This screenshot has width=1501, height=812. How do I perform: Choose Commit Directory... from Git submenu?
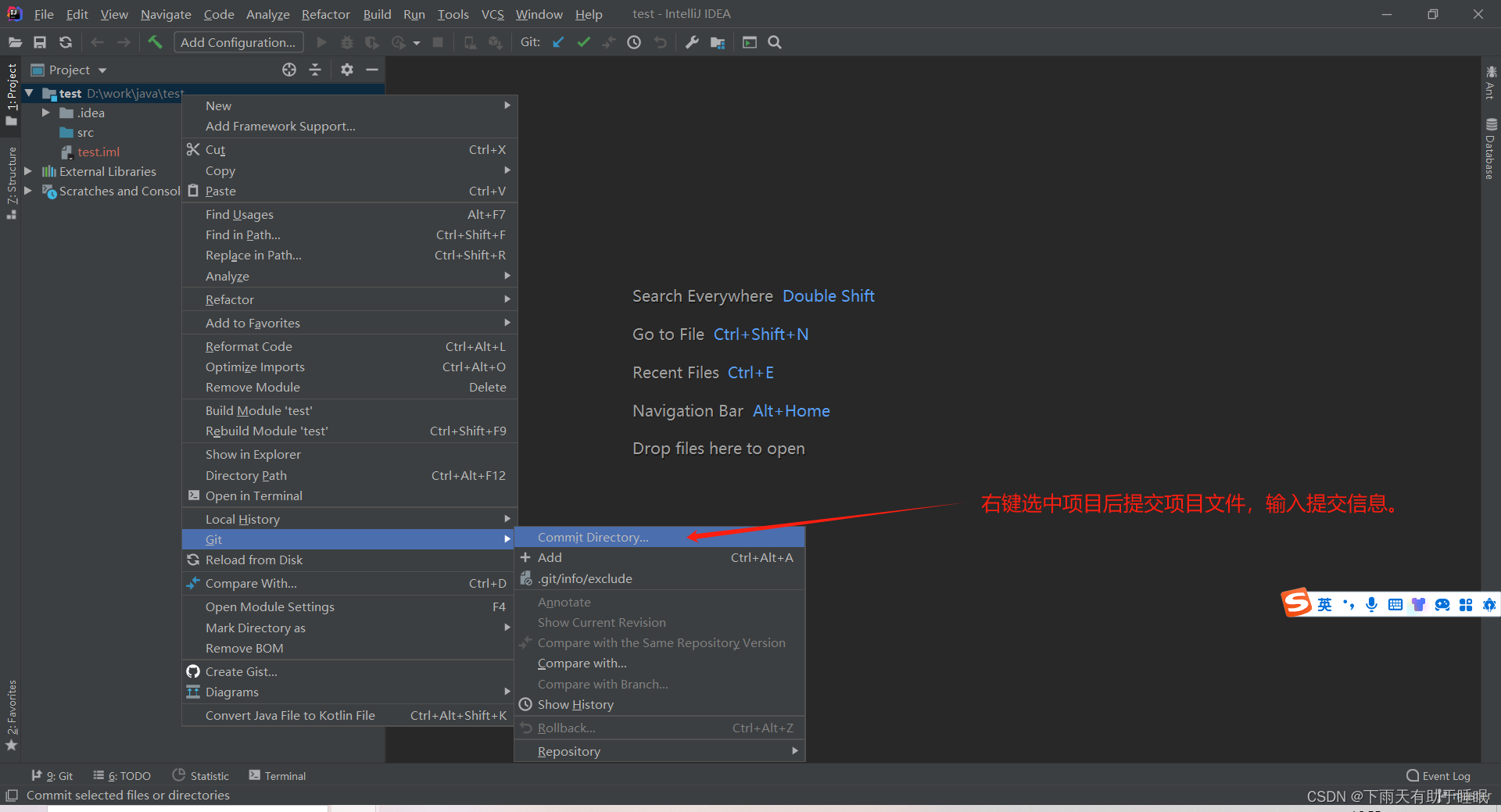(x=660, y=537)
